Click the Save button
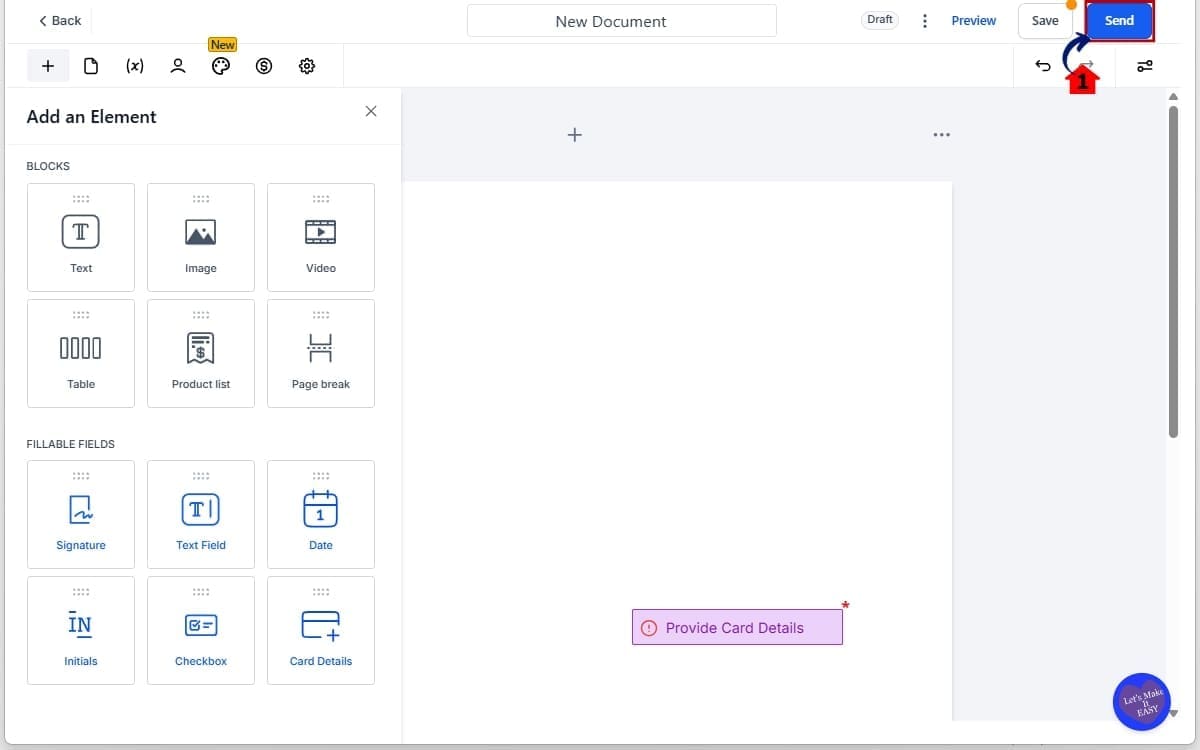Image resolution: width=1200 pixels, height=750 pixels. click(1045, 21)
